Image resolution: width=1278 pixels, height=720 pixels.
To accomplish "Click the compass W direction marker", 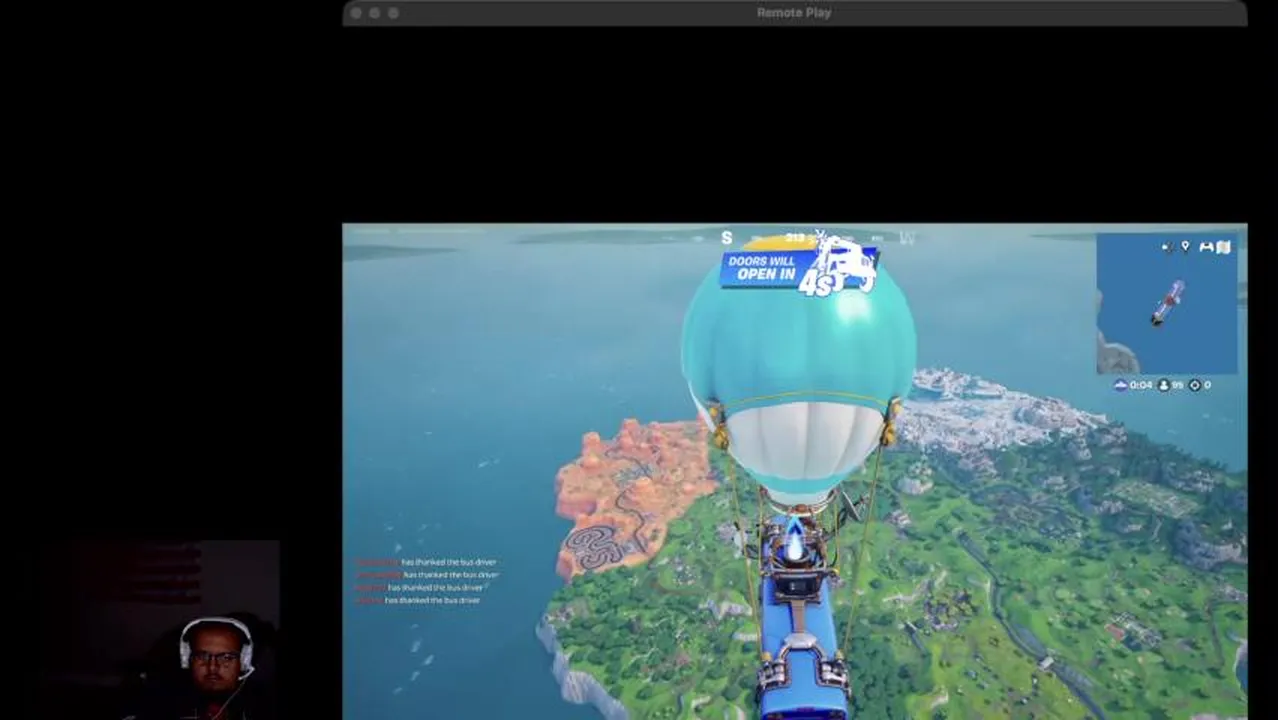I will point(907,238).
